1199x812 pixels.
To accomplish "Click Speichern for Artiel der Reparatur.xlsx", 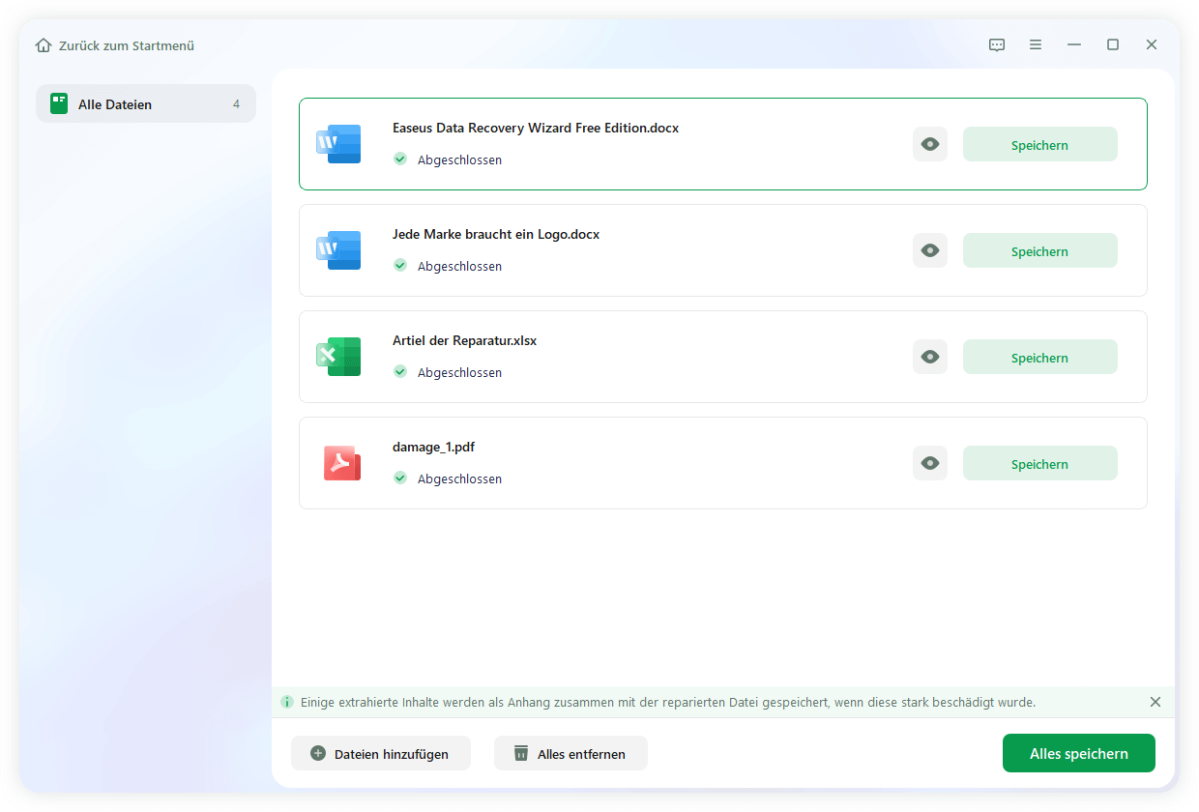I will pyautogui.click(x=1039, y=356).
